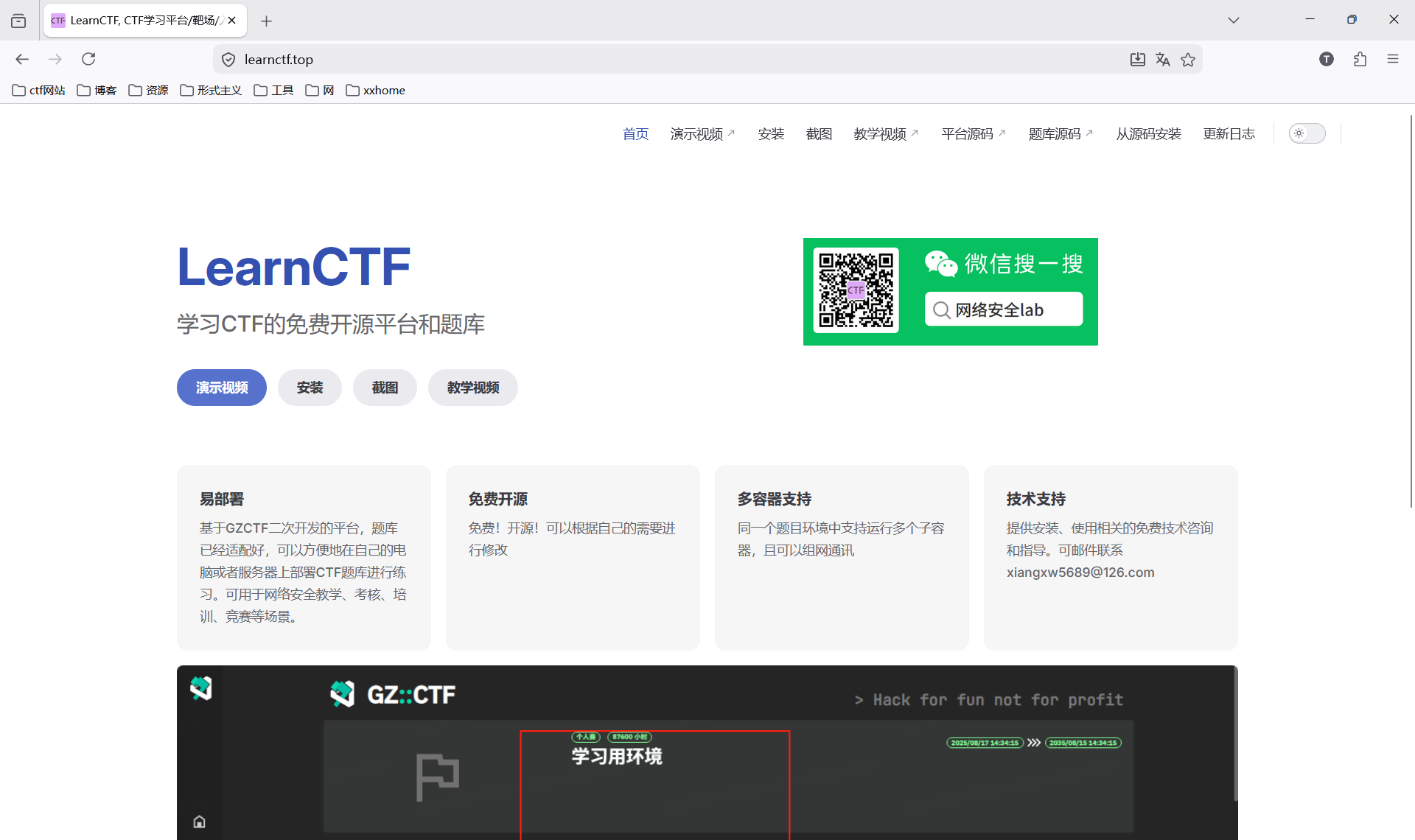Close the LearnCTF browser tab
Image resolution: width=1415 pixels, height=840 pixels.
(232, 21)
